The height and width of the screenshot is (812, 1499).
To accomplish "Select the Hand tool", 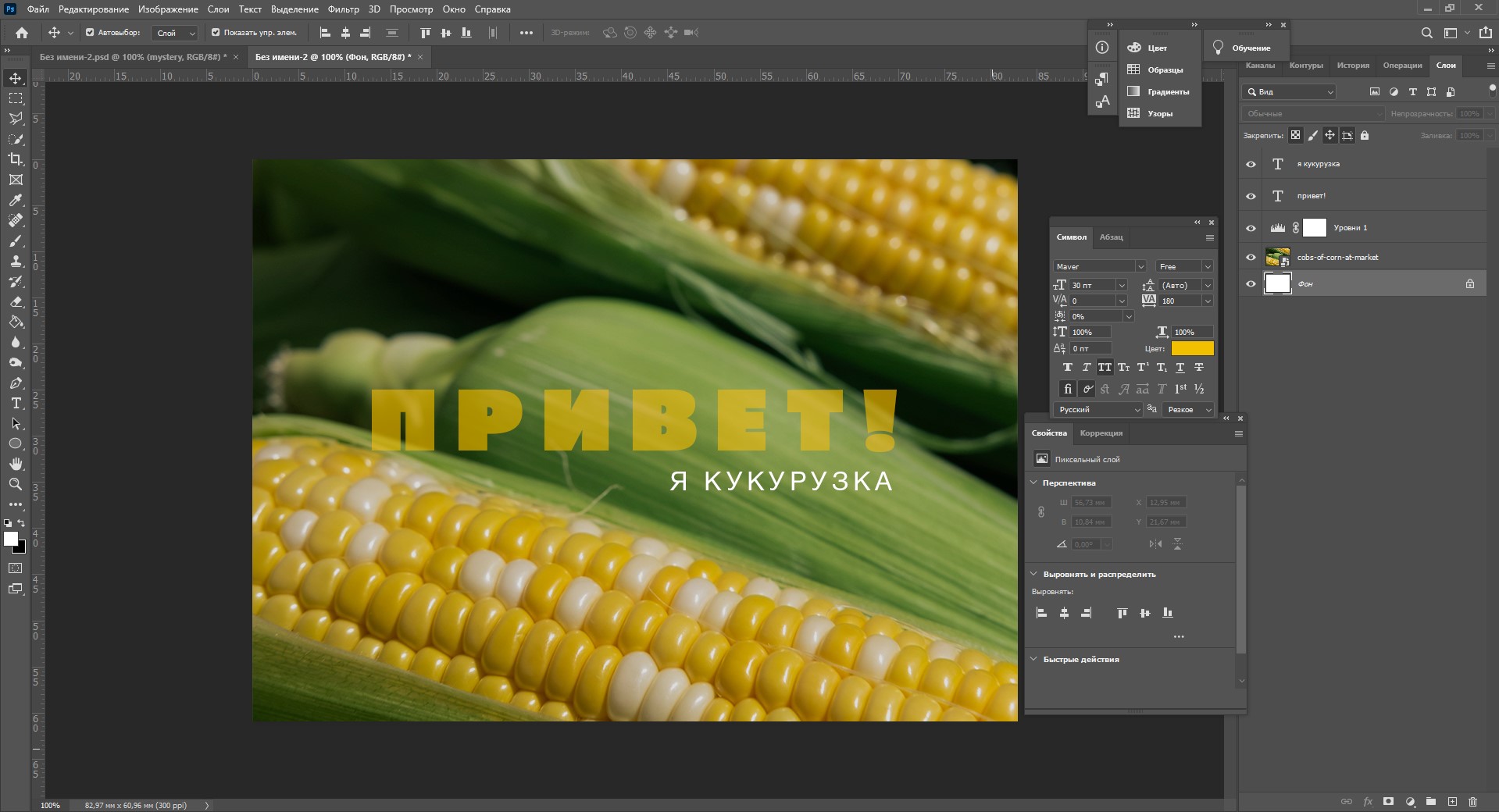I will tap(16, 464).
